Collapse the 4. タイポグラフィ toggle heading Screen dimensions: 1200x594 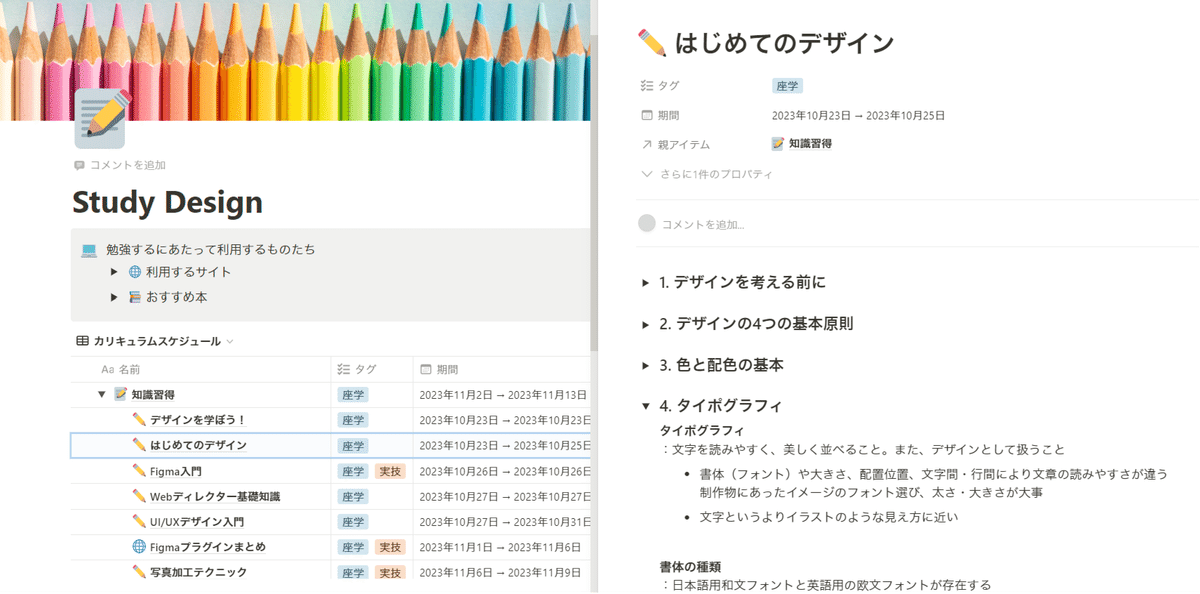tap(645, 406)
